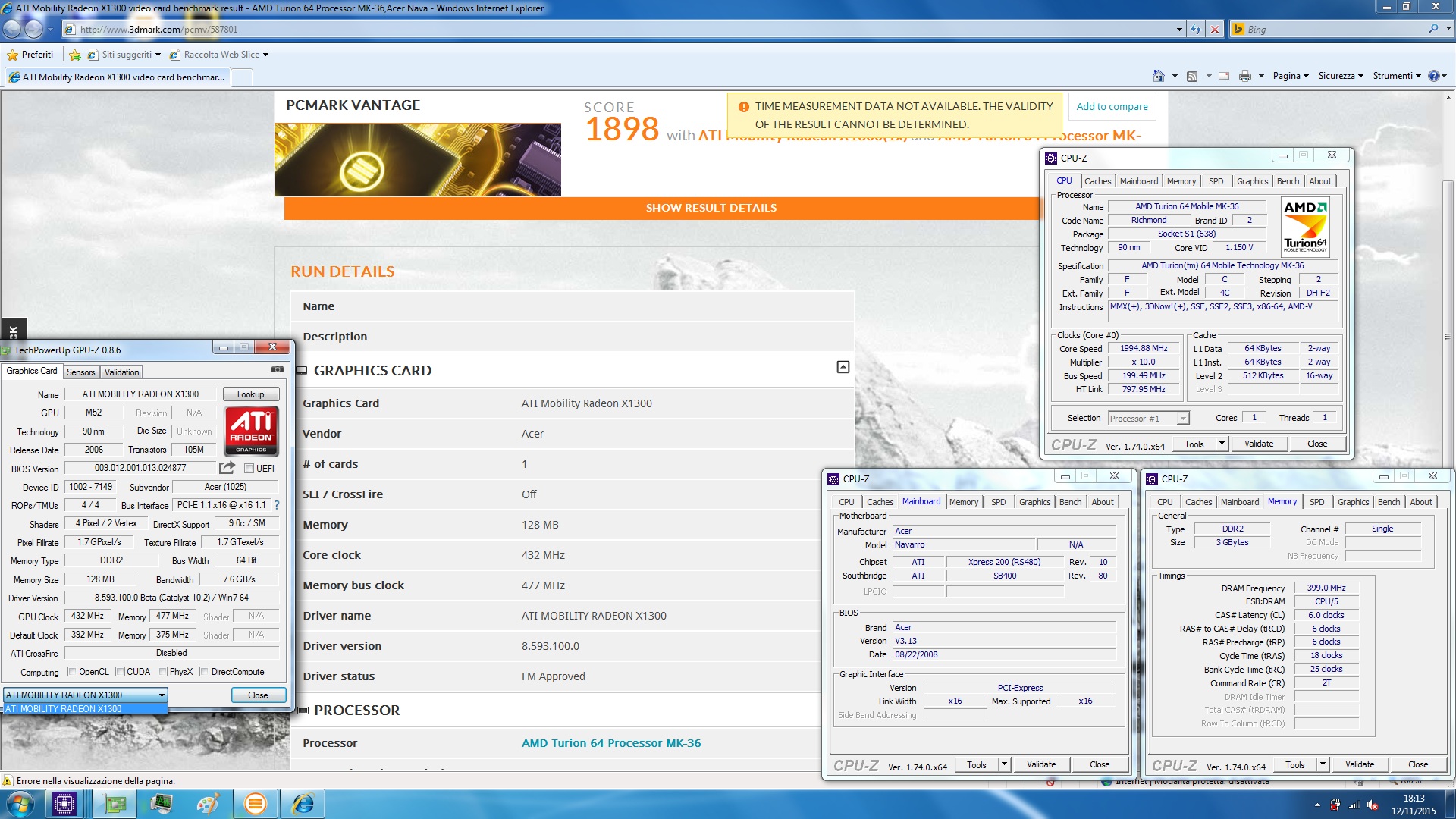Open the Siti suggeriti dropdown
The height and width of the screenshot is (819, 1456).
click(158, 55)
